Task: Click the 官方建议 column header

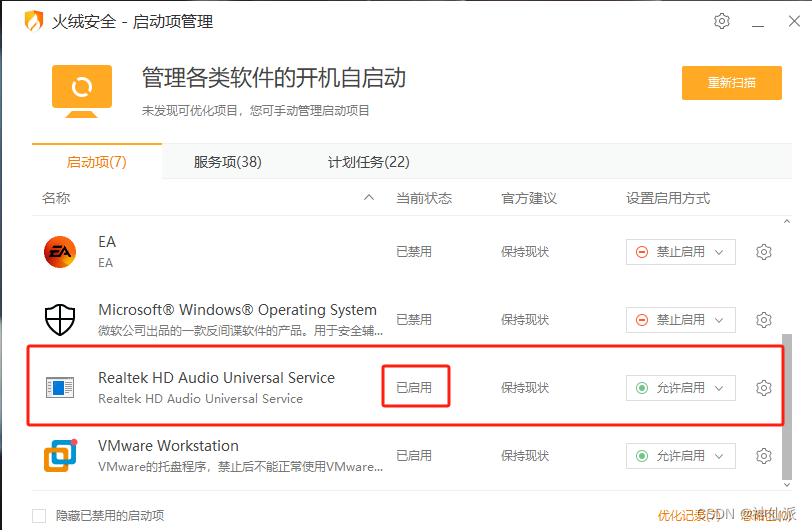Action: (529, 198)
